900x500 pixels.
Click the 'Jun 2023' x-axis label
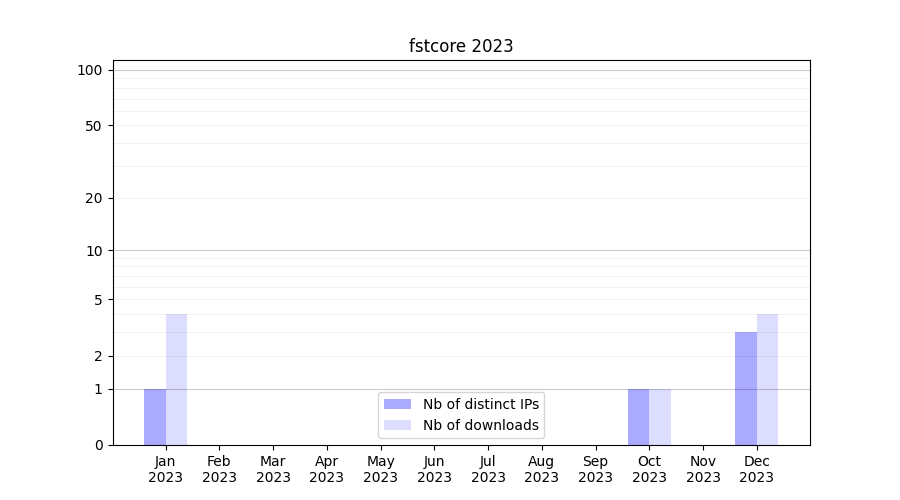(434, 469)
